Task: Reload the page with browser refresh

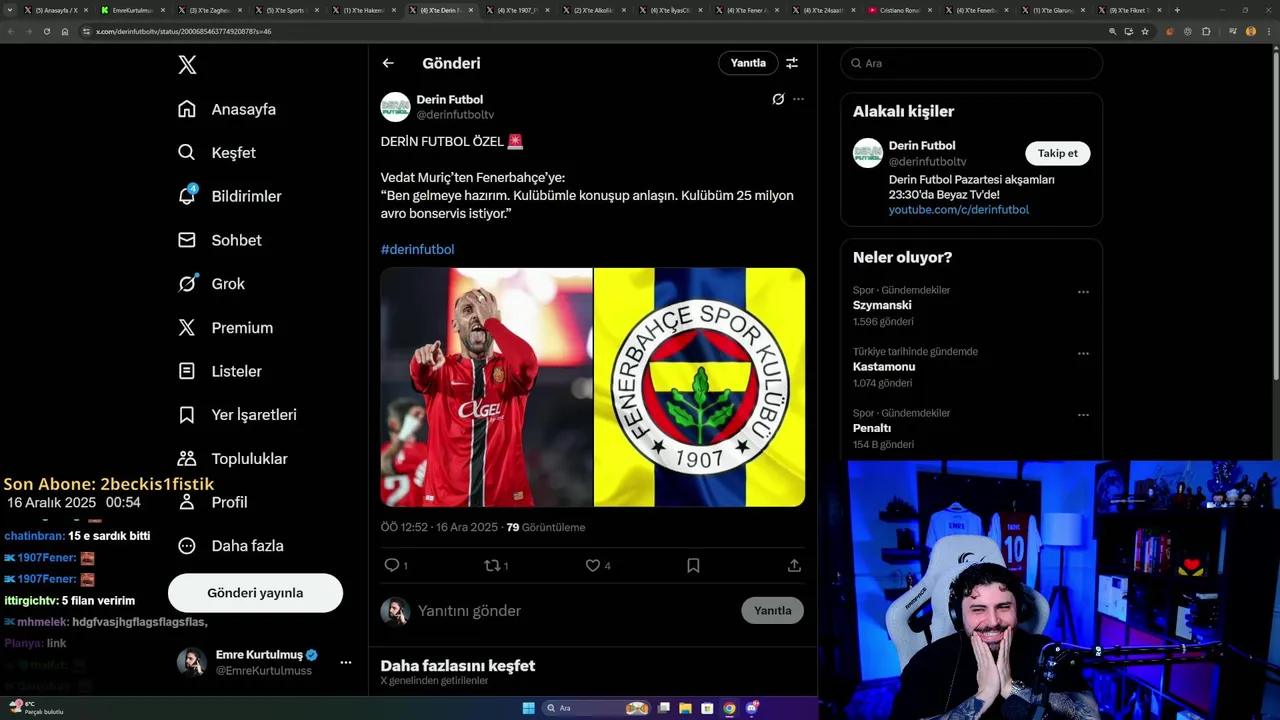Action: click(x=46, y=31)
